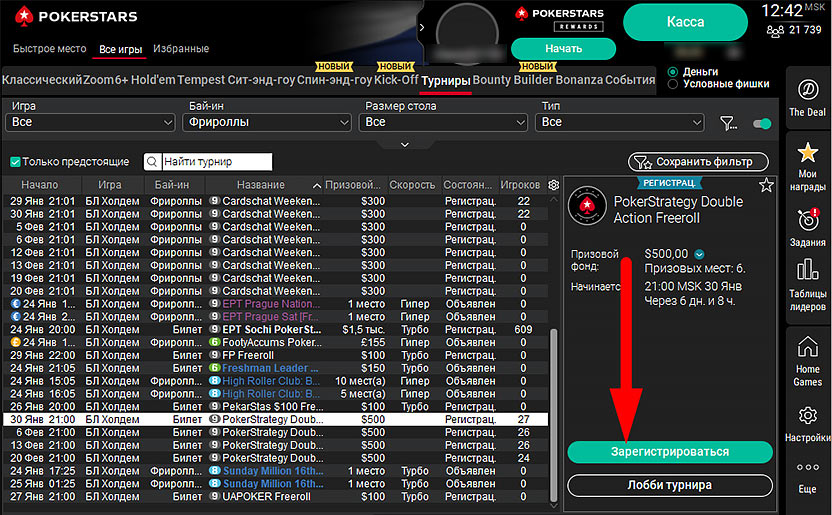Click Зарегистрироваться button
Image resolution: width=832 pixels, height=515 pixels.
tap(670, 452)
